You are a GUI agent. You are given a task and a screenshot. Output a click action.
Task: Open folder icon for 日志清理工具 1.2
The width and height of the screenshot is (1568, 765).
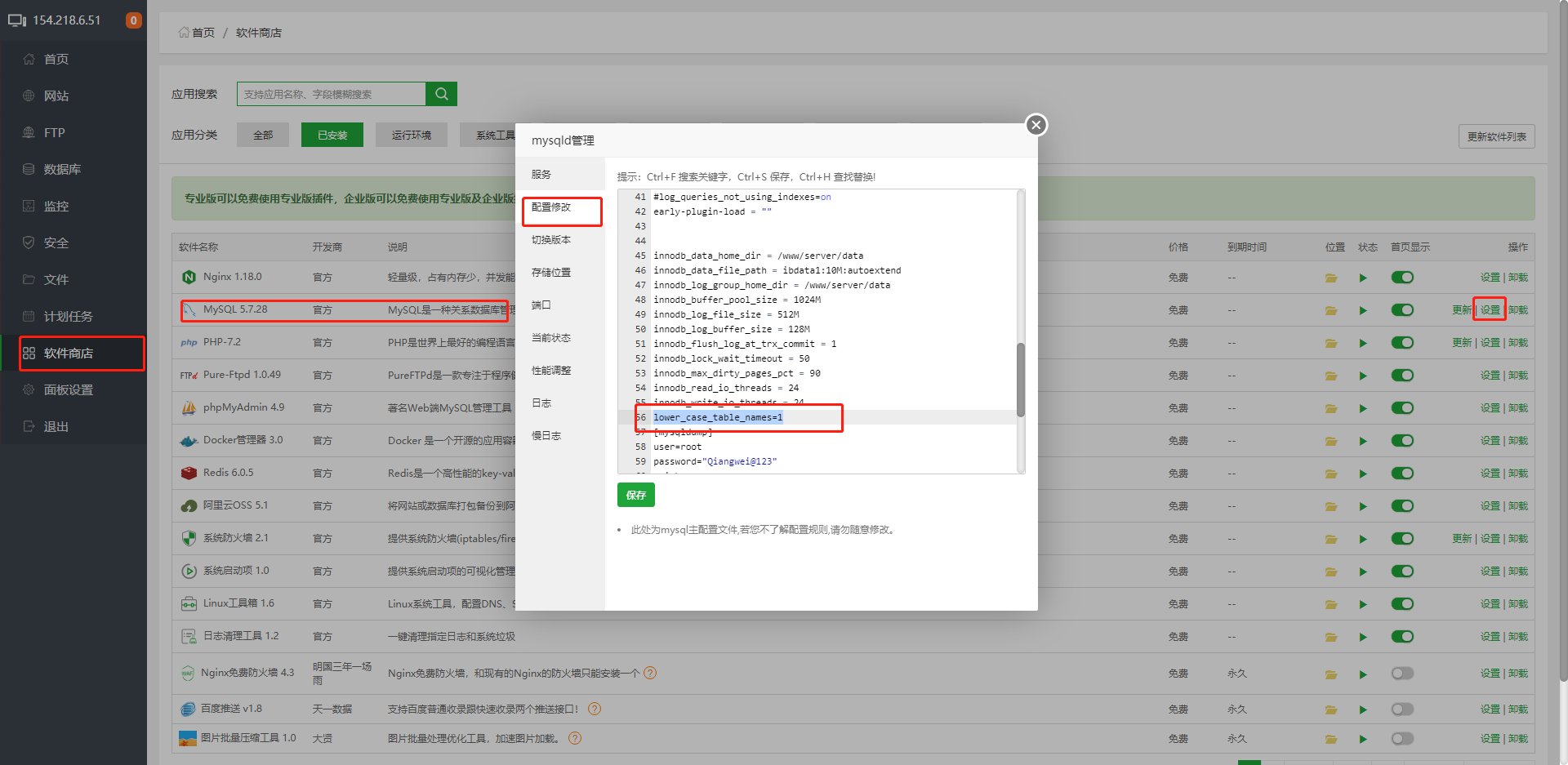tap(1331, 637)
